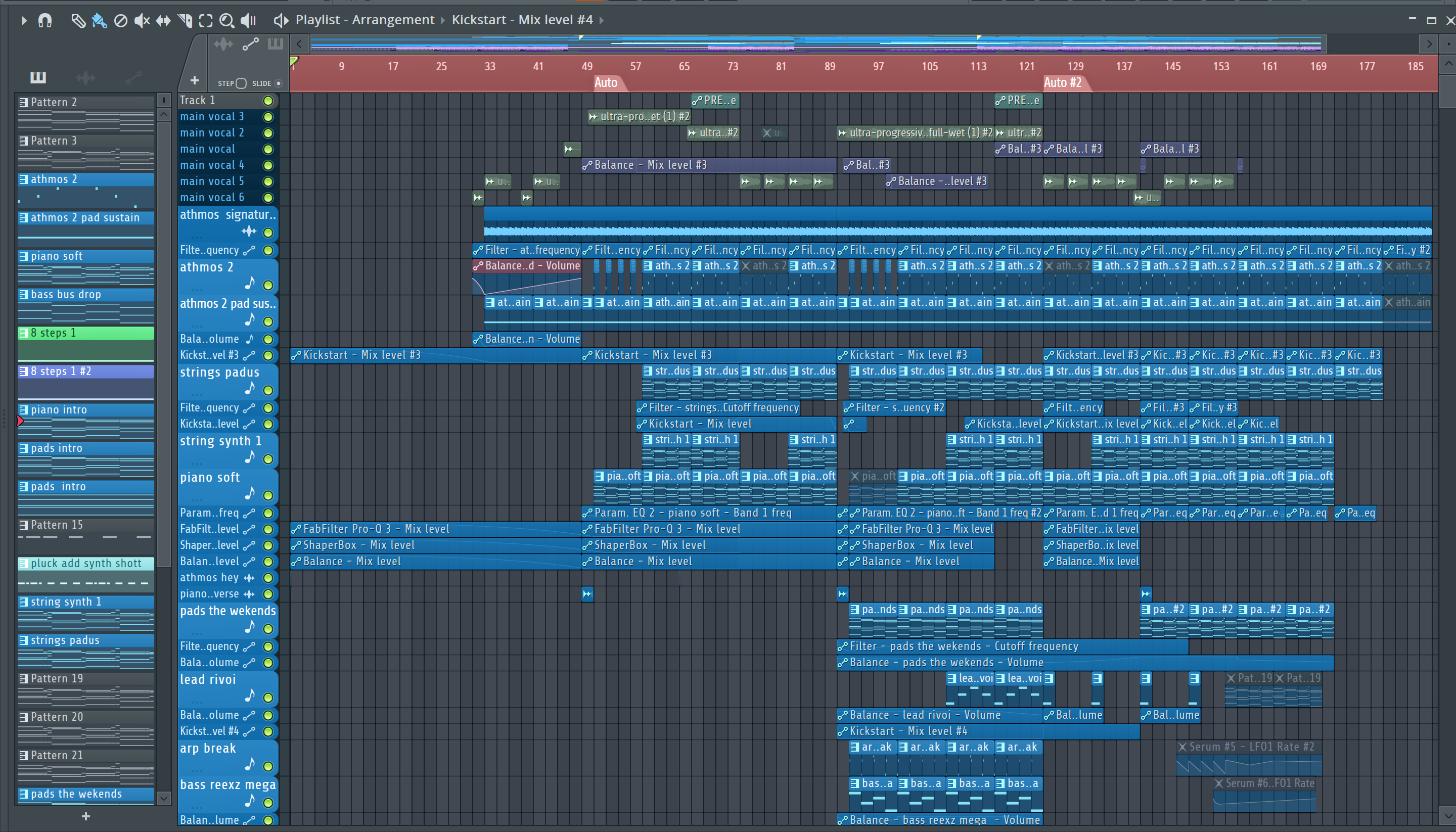Click the plus button above Track 1
This screenshot has width=1456, height=832.
(x=194, y=80)
